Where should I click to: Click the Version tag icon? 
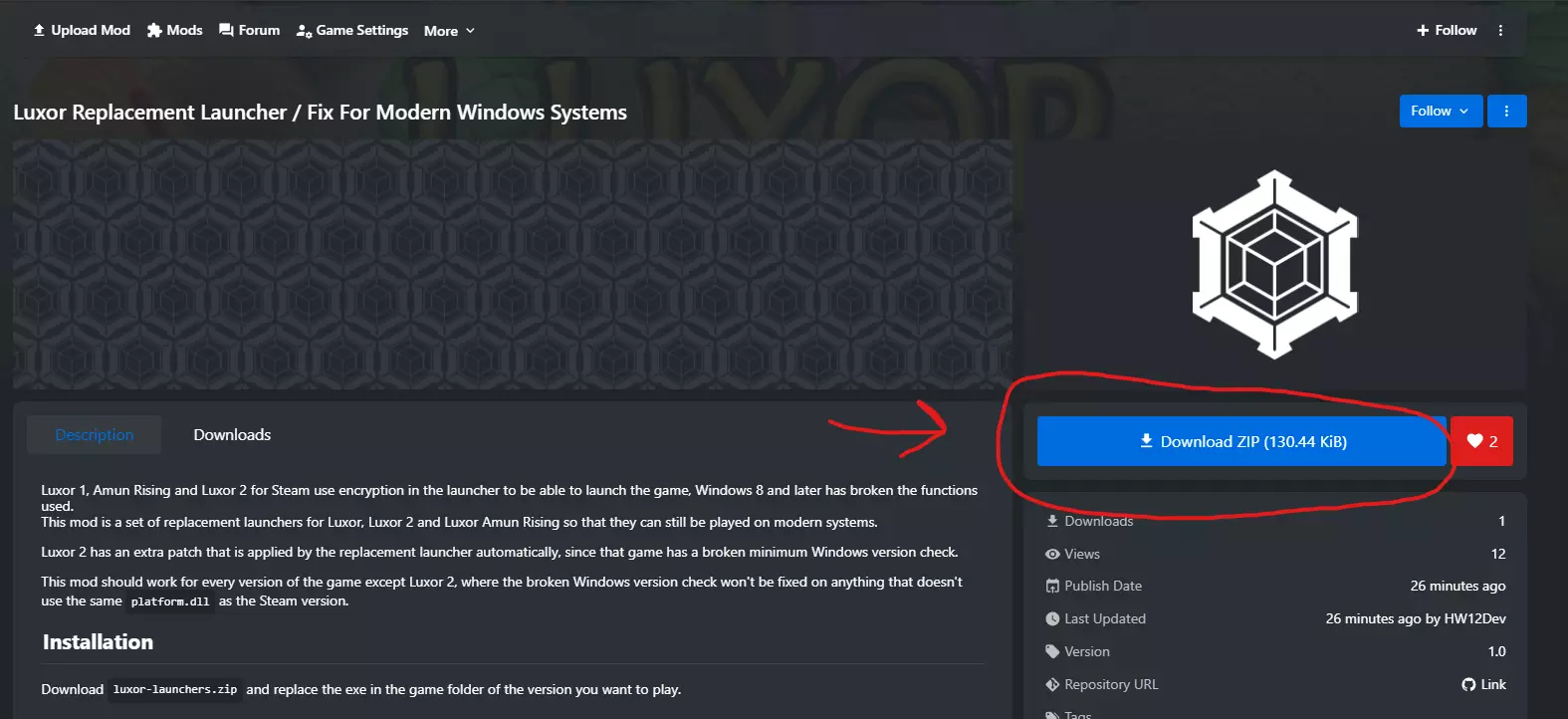[x=1052, y=651]
